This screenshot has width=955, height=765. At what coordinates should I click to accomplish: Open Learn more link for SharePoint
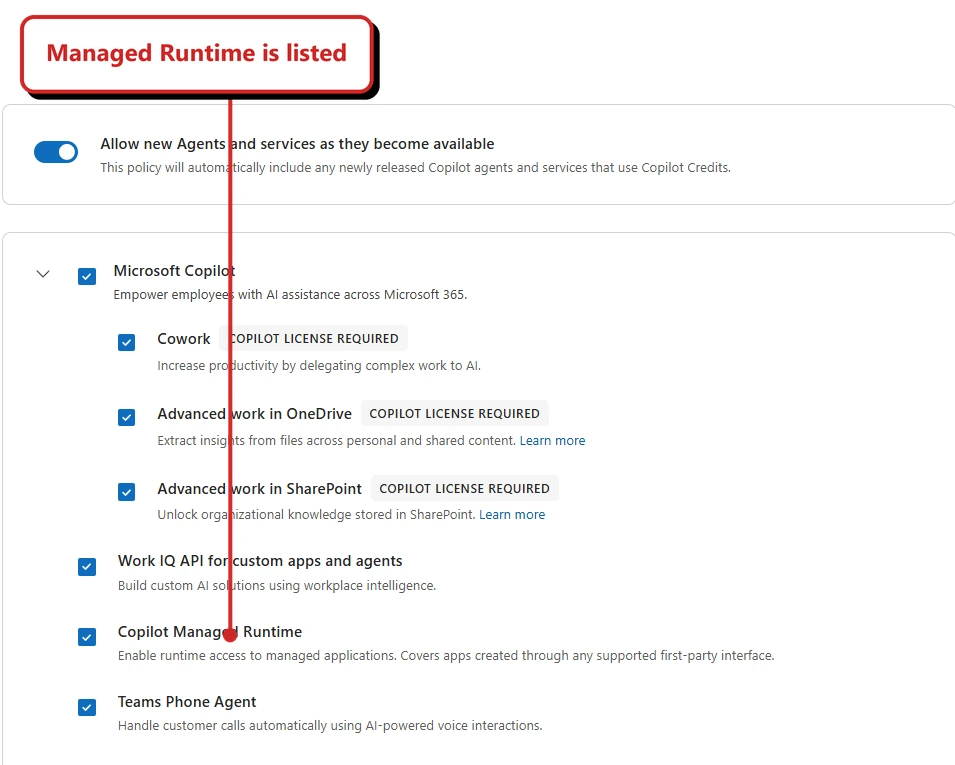pos(512,515)
